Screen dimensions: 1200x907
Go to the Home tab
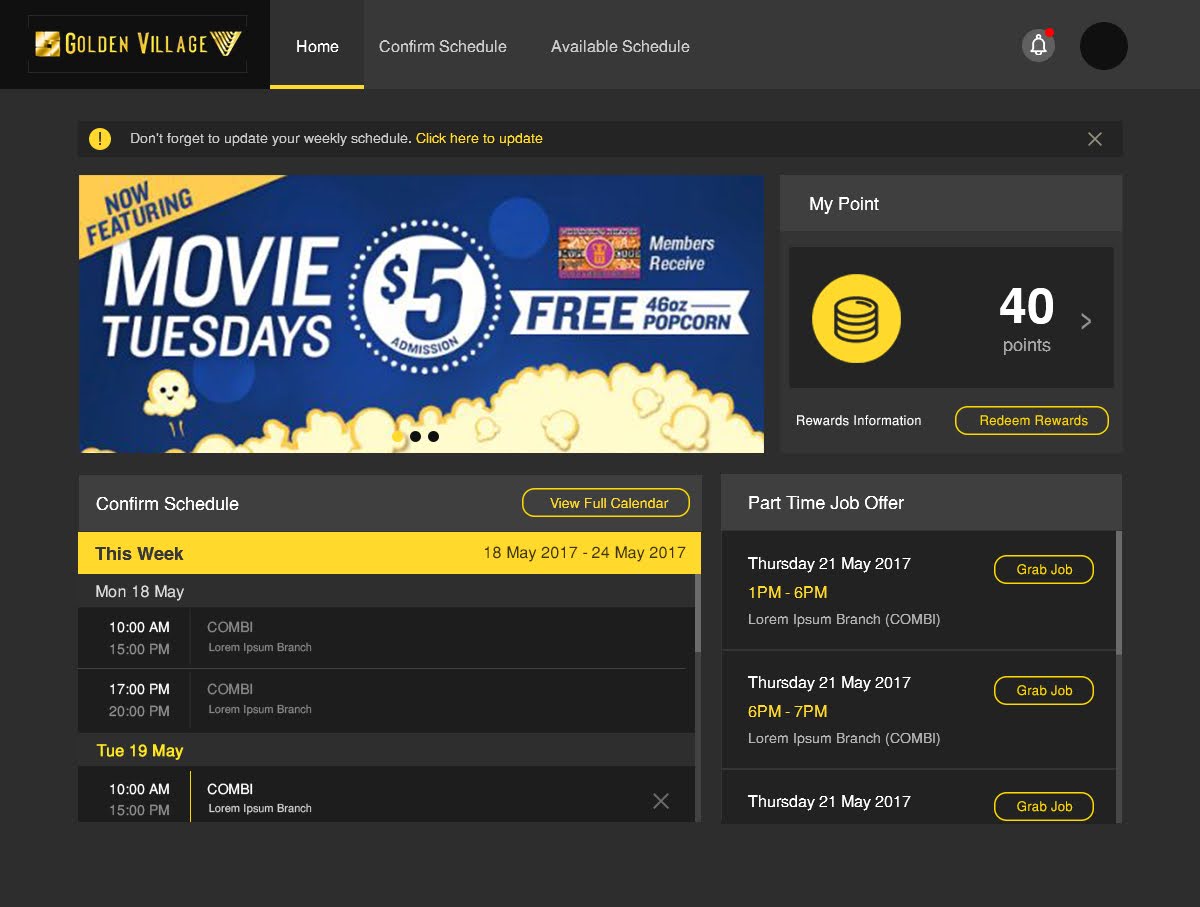point(317,46)
